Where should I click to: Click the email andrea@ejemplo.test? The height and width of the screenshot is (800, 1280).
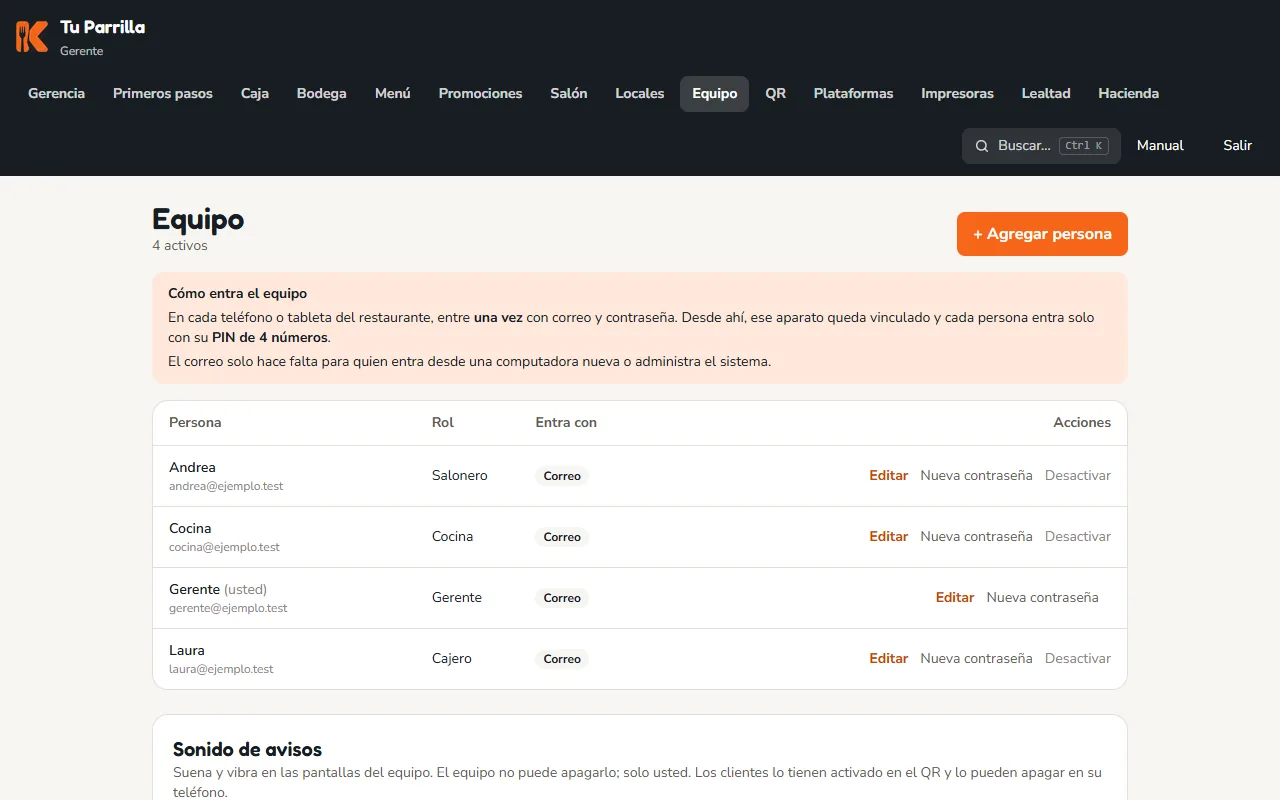tap(226, 487)
